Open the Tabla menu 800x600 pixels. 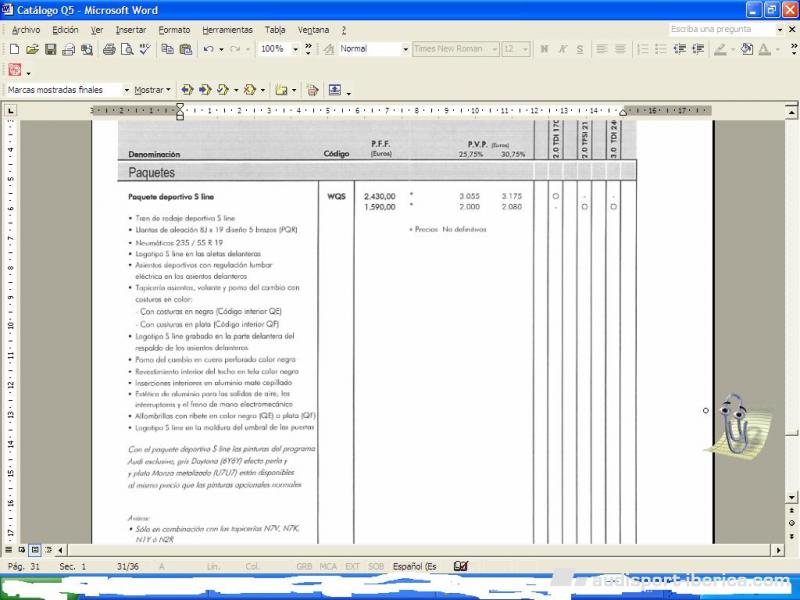tap(275, 30)
